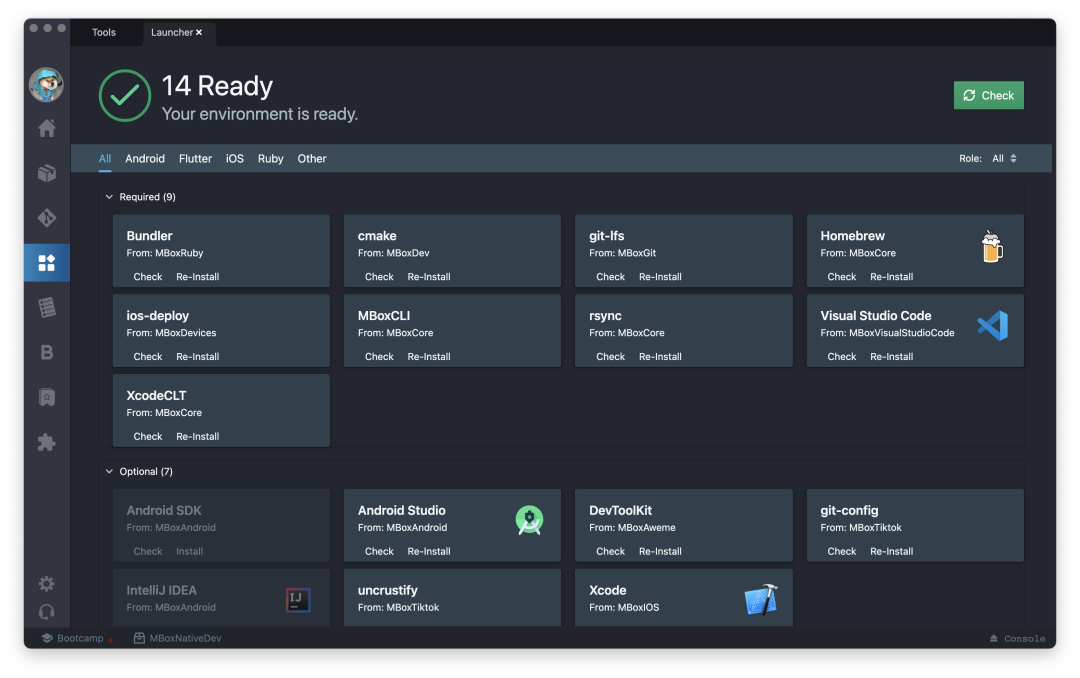This screenshot has width=1080, height=678.
Task: Click Check on the Android SDK card
Action: [x=147, y=551]
